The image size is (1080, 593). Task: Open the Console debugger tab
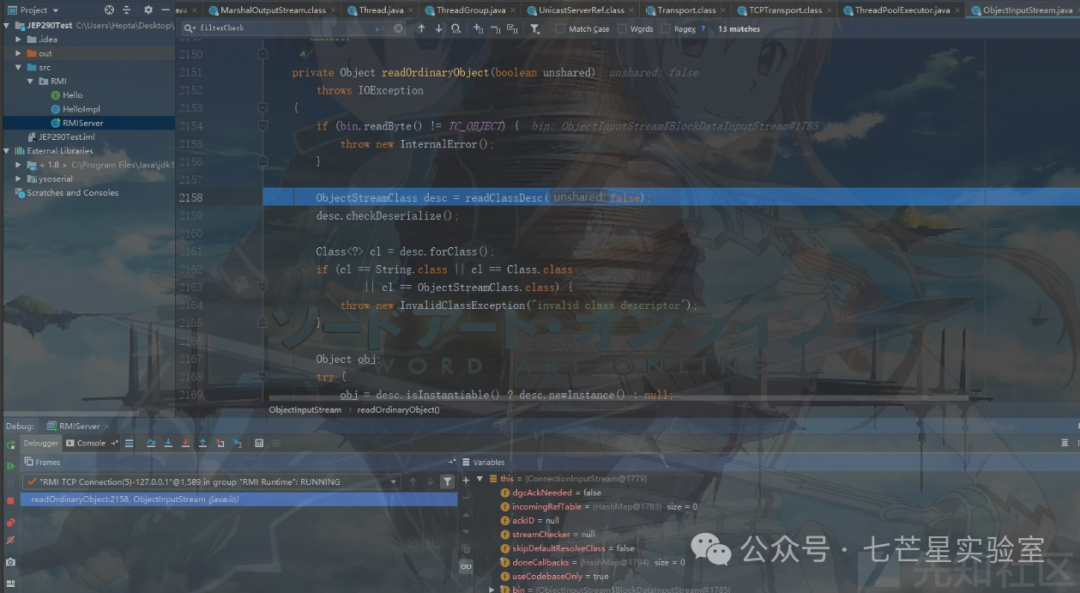tap(90, 443)
